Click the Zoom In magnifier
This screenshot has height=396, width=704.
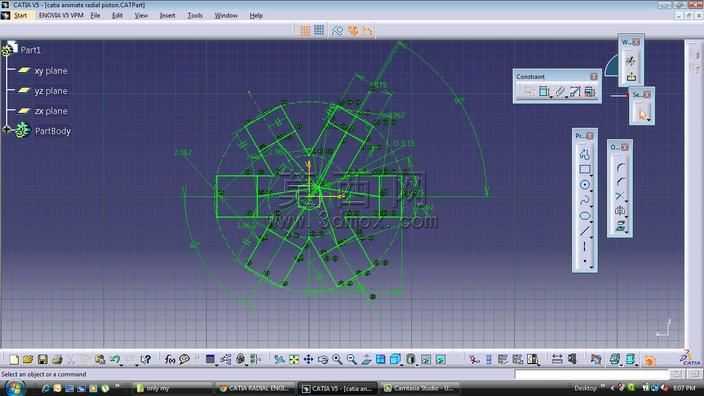point(337,359)
